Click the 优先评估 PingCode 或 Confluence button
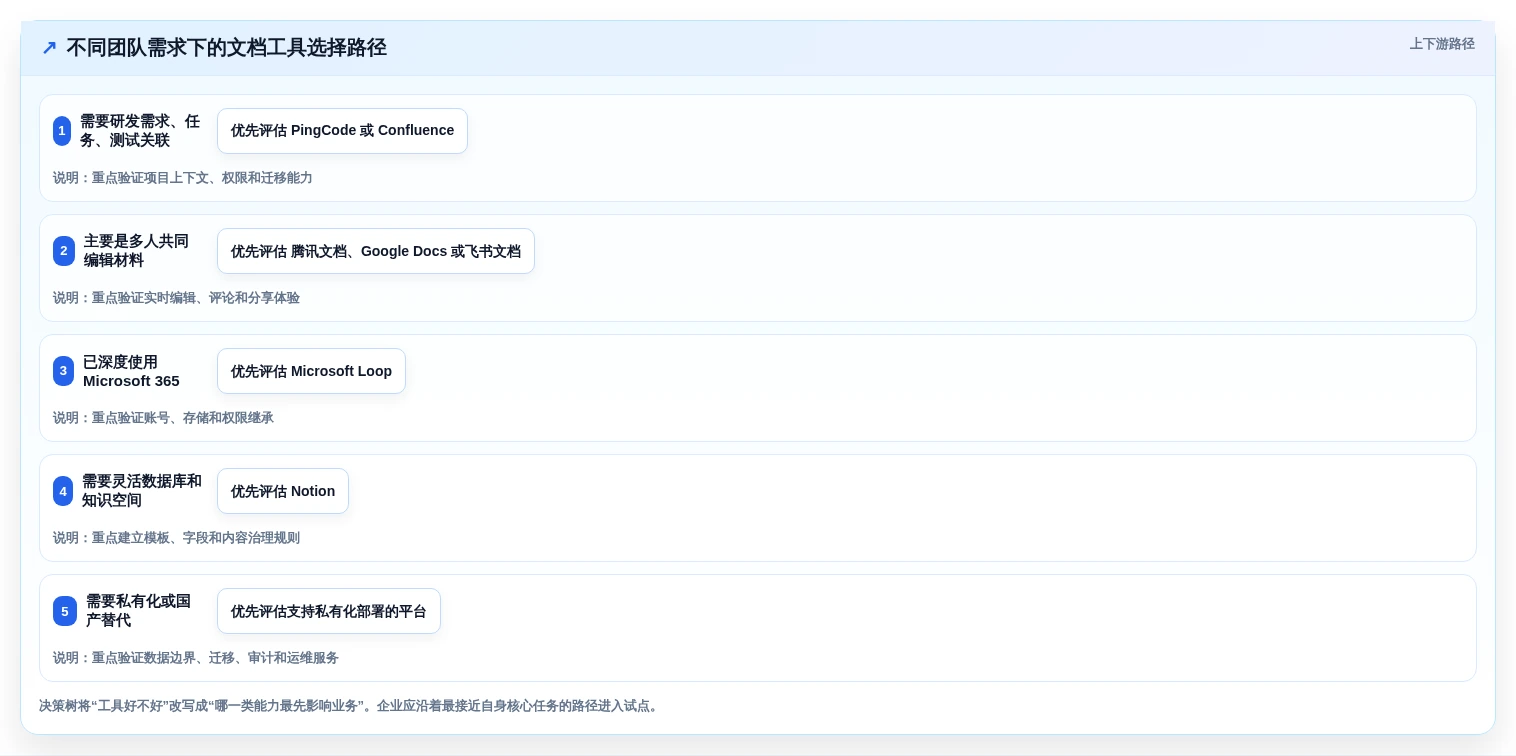1516x756 pixels. coord(342,131)
